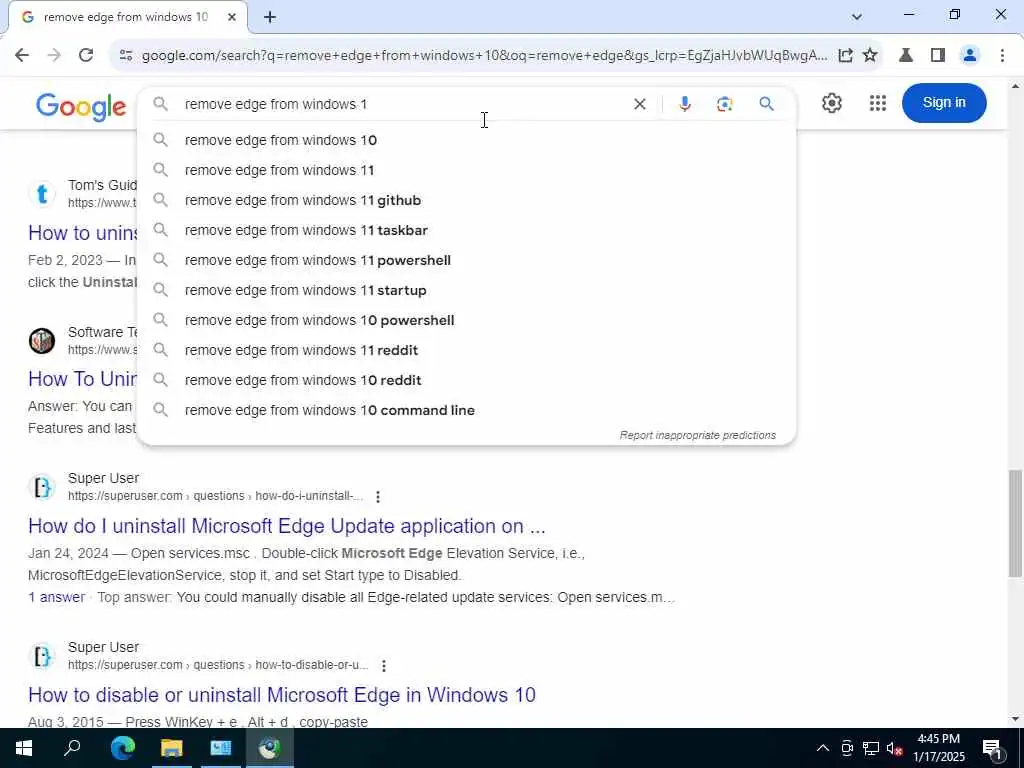The image size is (1024, 768).
Task: Open Chrome Labs flask icon
Action: coord(906,56)
